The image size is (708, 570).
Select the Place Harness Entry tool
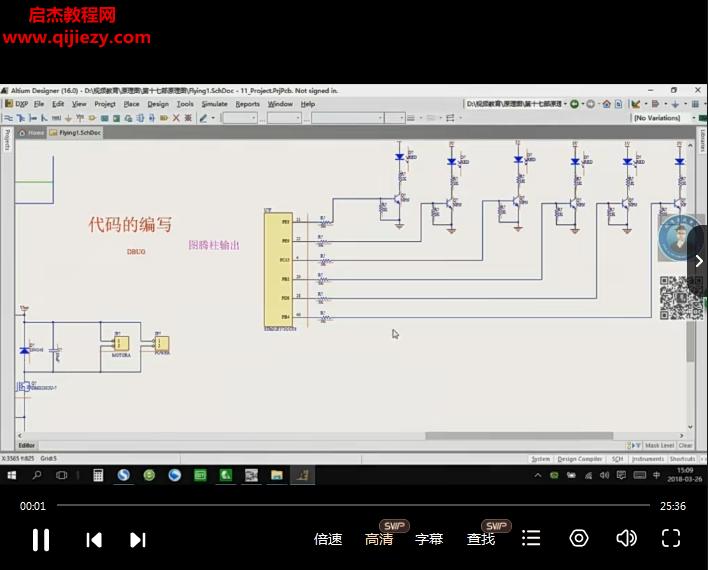(x=152, y=118)
